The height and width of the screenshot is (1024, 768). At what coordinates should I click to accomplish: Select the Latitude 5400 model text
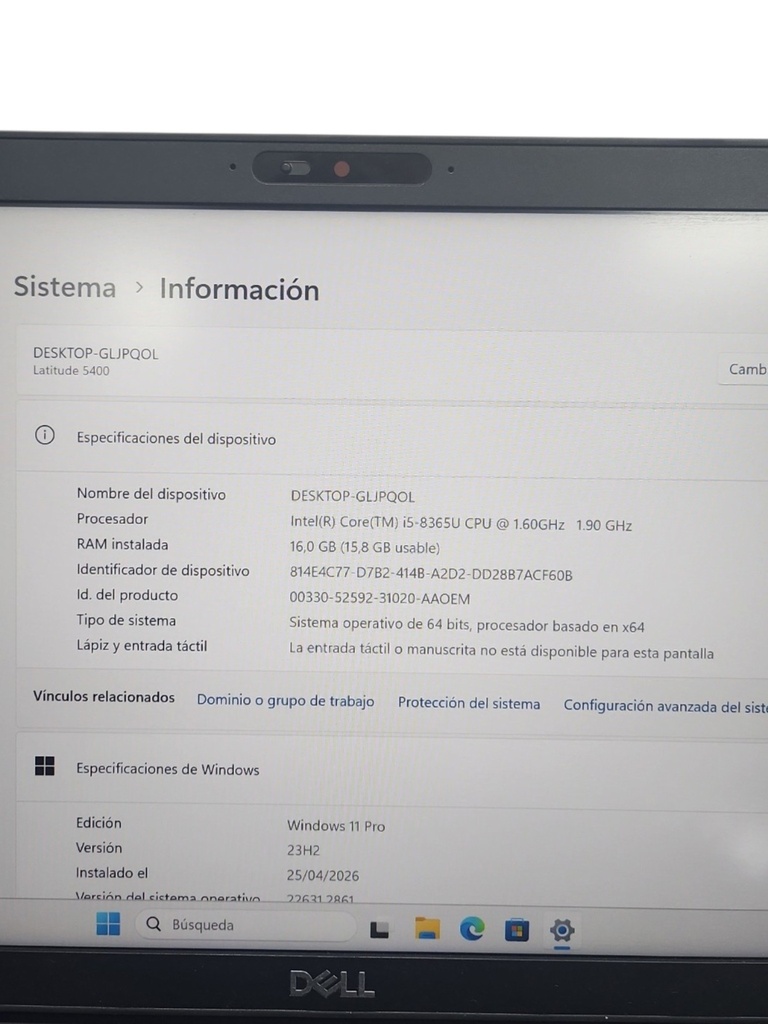coord(71,370)
